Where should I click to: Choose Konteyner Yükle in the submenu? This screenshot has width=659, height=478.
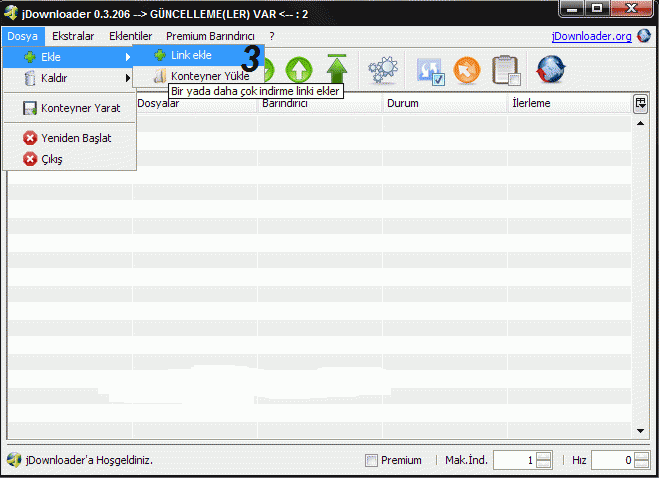[x=209, y=76]
